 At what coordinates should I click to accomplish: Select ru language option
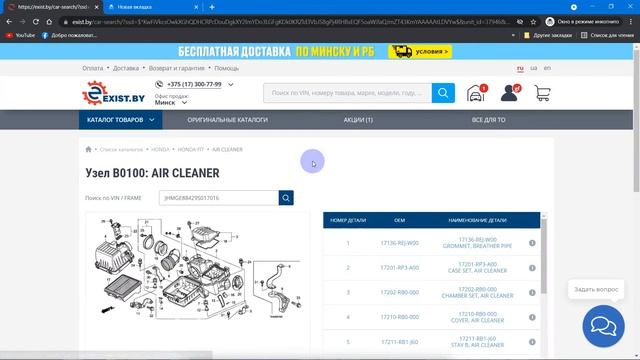520,68
